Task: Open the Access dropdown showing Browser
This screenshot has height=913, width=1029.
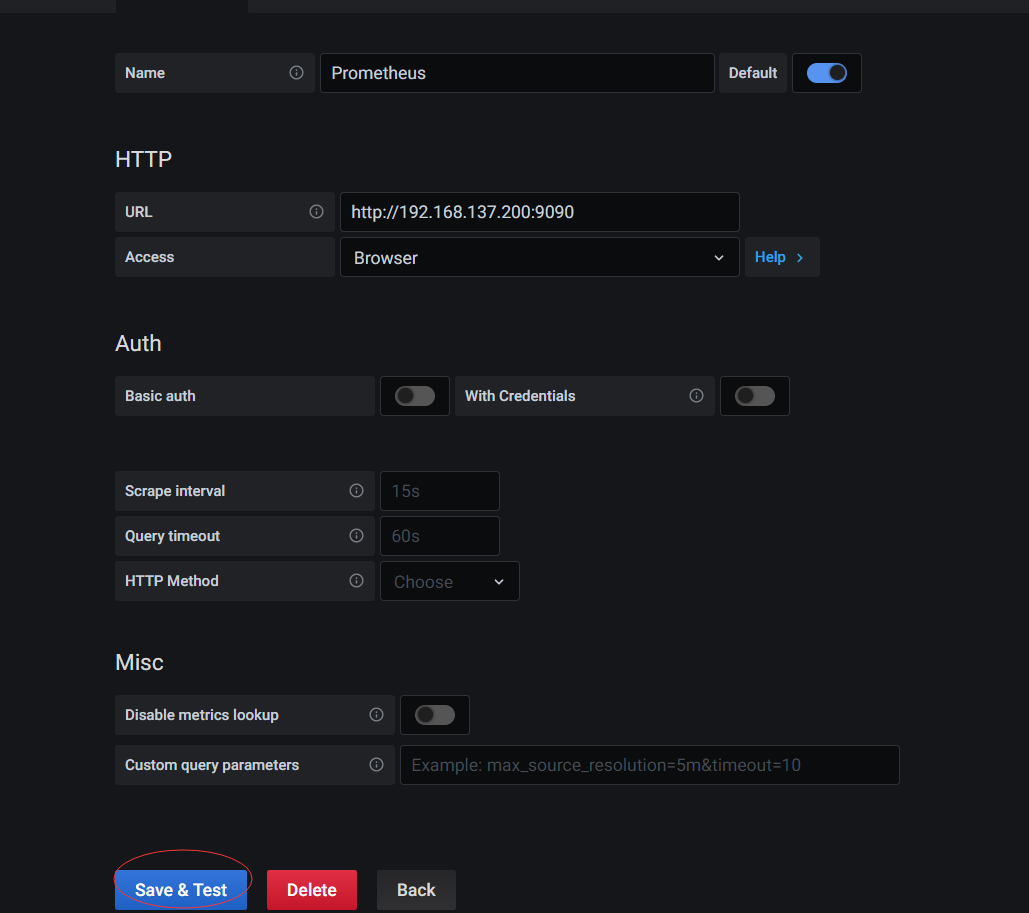Action: click(539, 257)
